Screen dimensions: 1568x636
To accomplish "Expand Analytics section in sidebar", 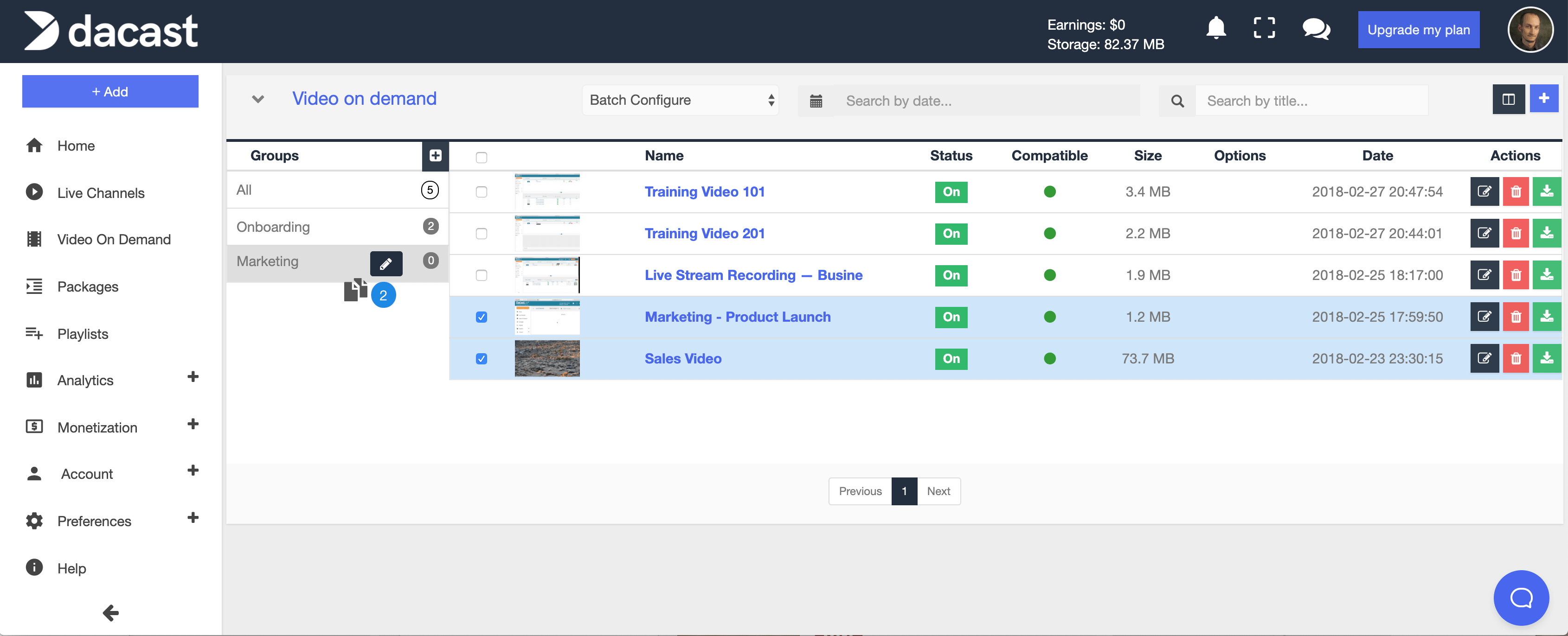I will (x=192, y=378).
